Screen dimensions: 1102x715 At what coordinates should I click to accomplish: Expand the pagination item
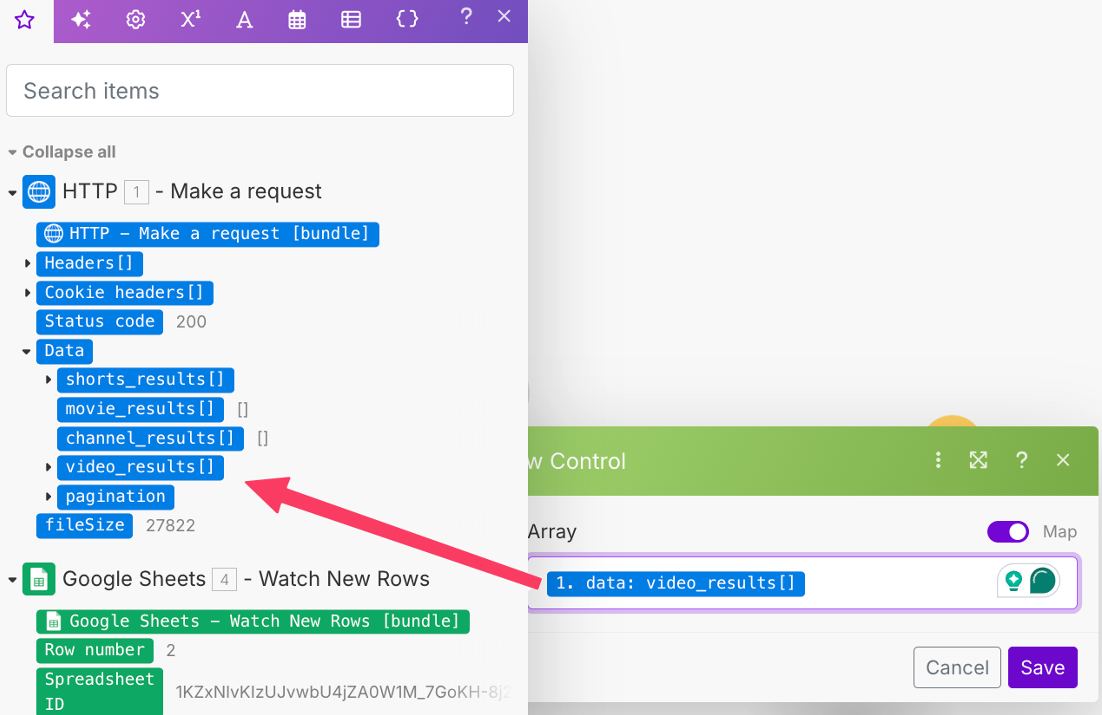[48, 497]
